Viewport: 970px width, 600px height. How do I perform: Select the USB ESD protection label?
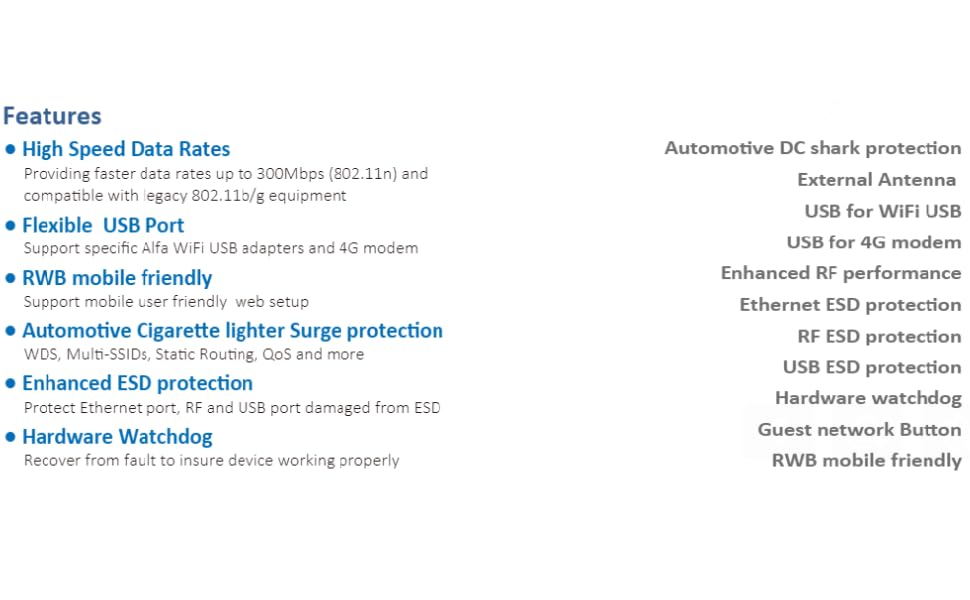pyautogui.click(x=871, y=367)
